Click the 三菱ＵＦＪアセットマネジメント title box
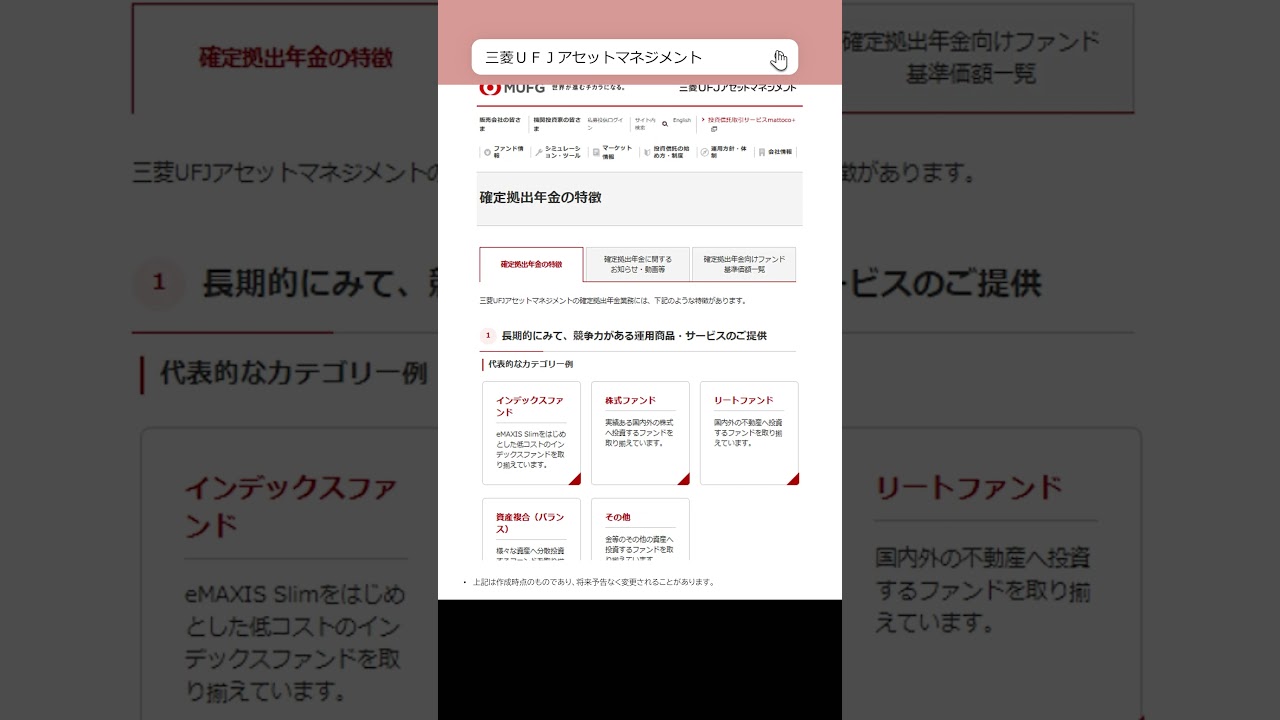The width and height of the screenshot is (1280, 720). [634, 57]
